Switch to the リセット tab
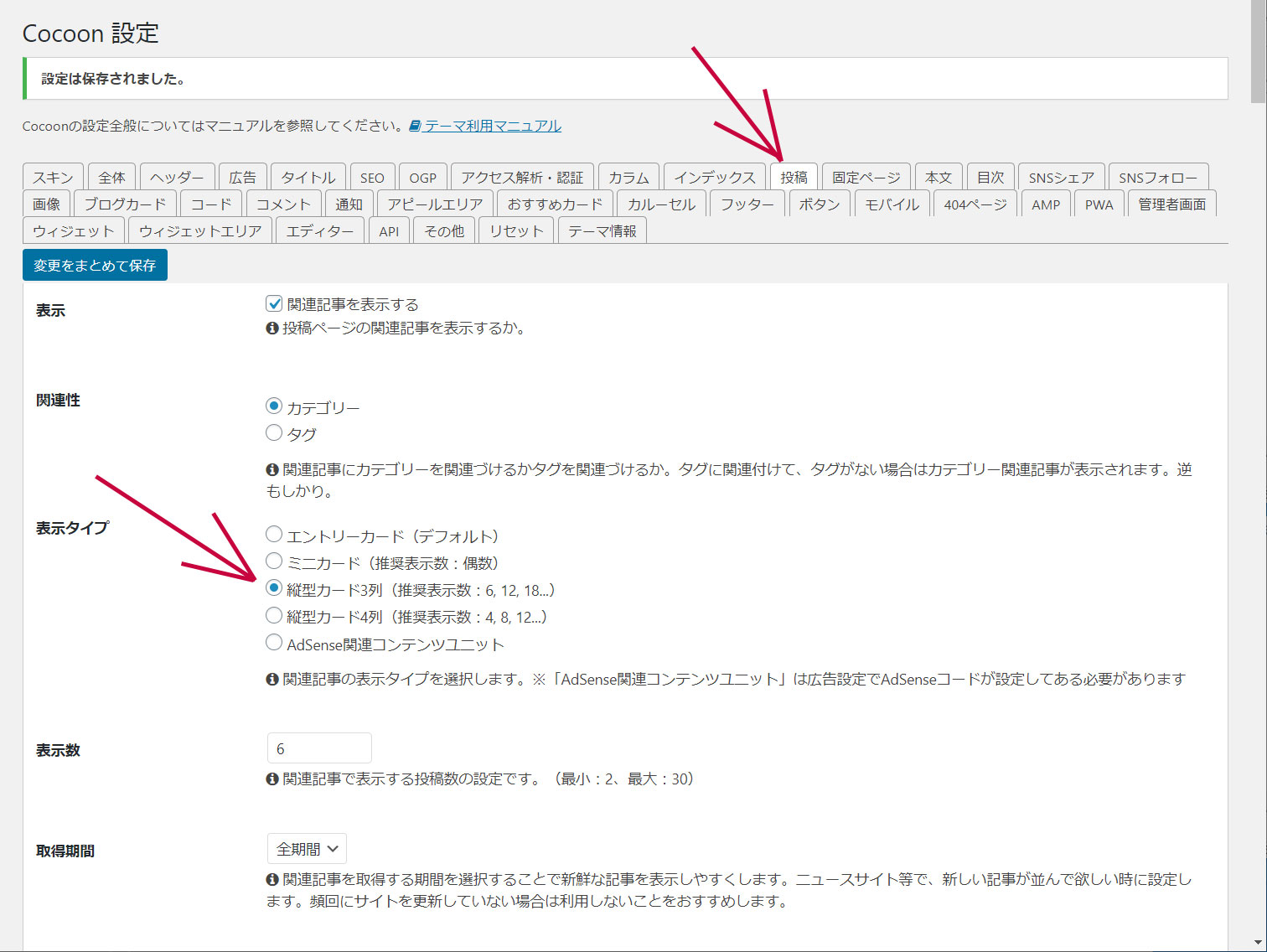1267x952 pixels. click(516, 230)
